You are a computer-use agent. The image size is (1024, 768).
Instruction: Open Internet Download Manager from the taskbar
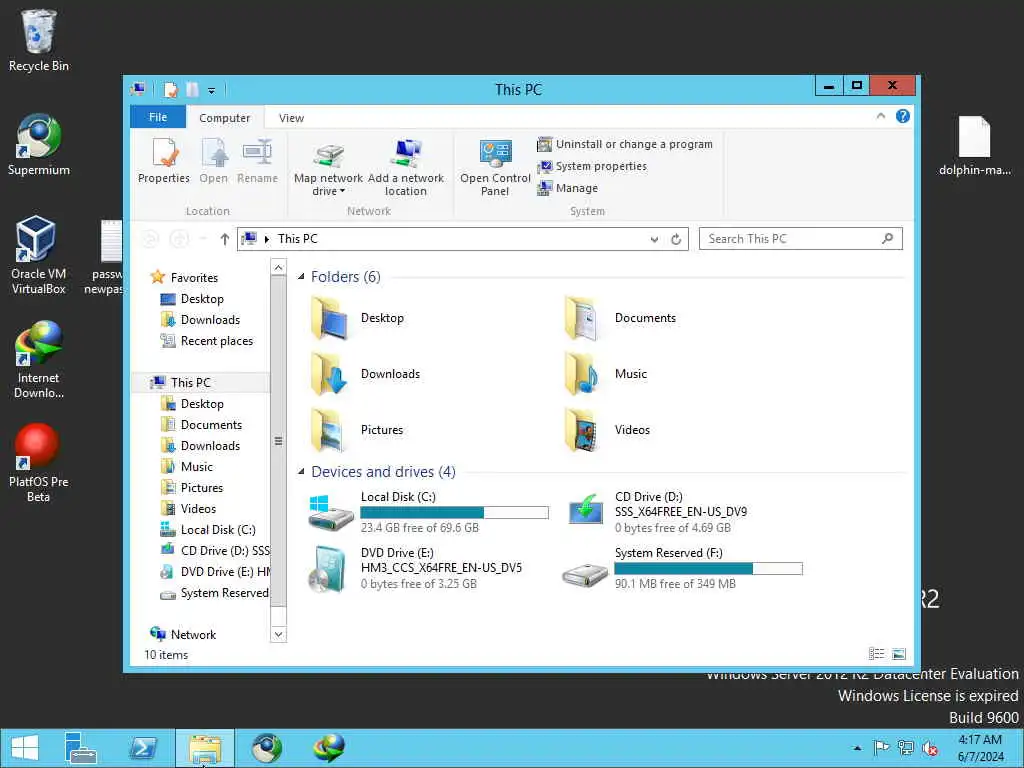pyautogui.click(x=328, y=748)
